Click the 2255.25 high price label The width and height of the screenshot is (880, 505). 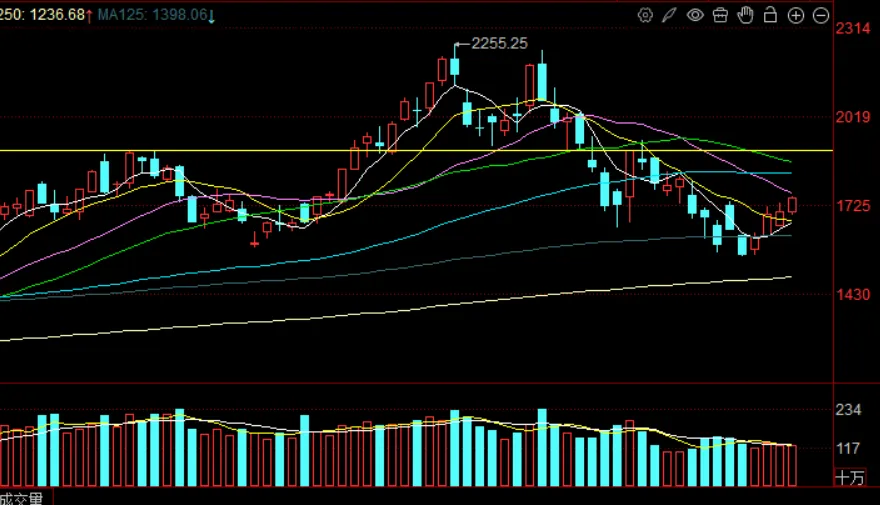[x=499, y=43]
